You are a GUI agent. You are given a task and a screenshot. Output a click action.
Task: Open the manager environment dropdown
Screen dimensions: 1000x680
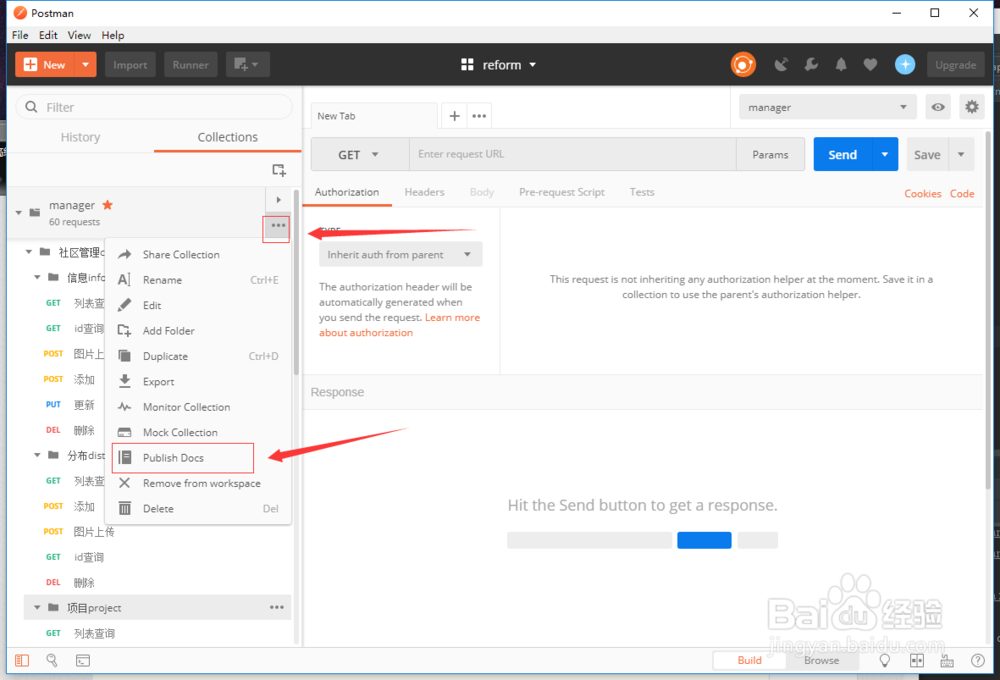(x=827, y=106)
